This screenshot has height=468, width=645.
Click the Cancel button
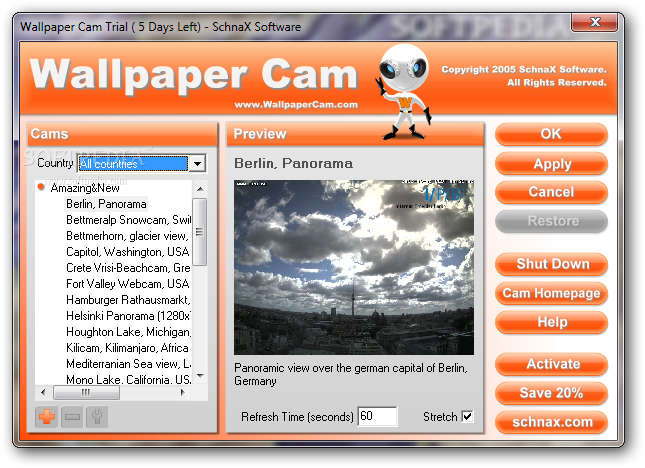pos(551,192)
